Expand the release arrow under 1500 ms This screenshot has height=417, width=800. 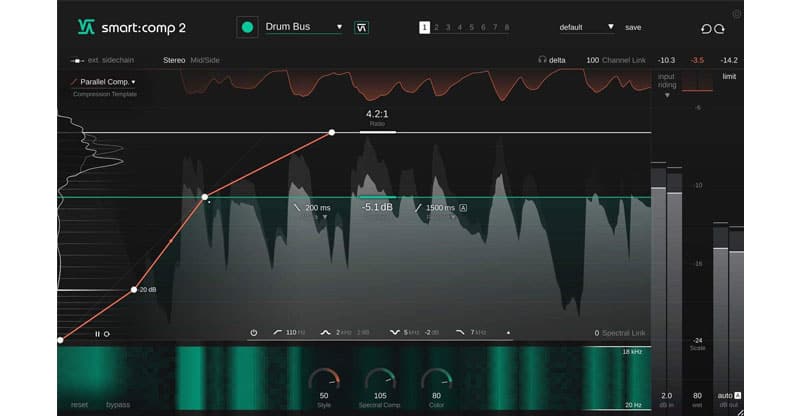click(453, 217)
